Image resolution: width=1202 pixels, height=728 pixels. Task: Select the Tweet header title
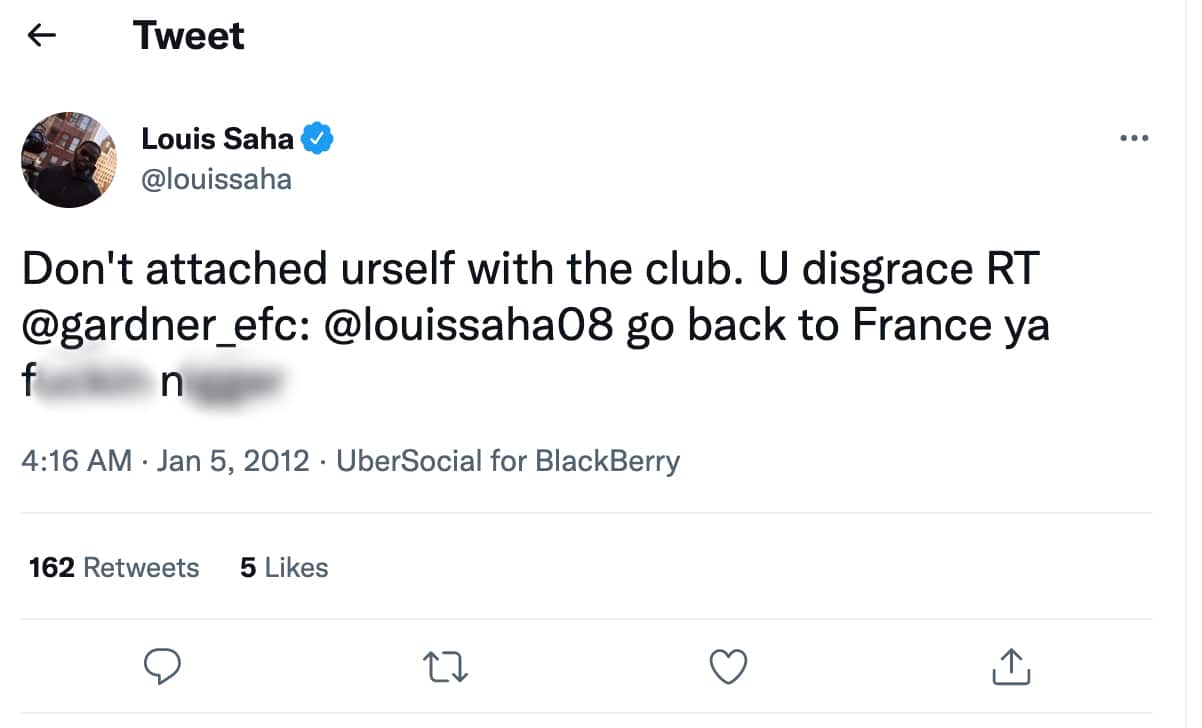click(188, 34)
